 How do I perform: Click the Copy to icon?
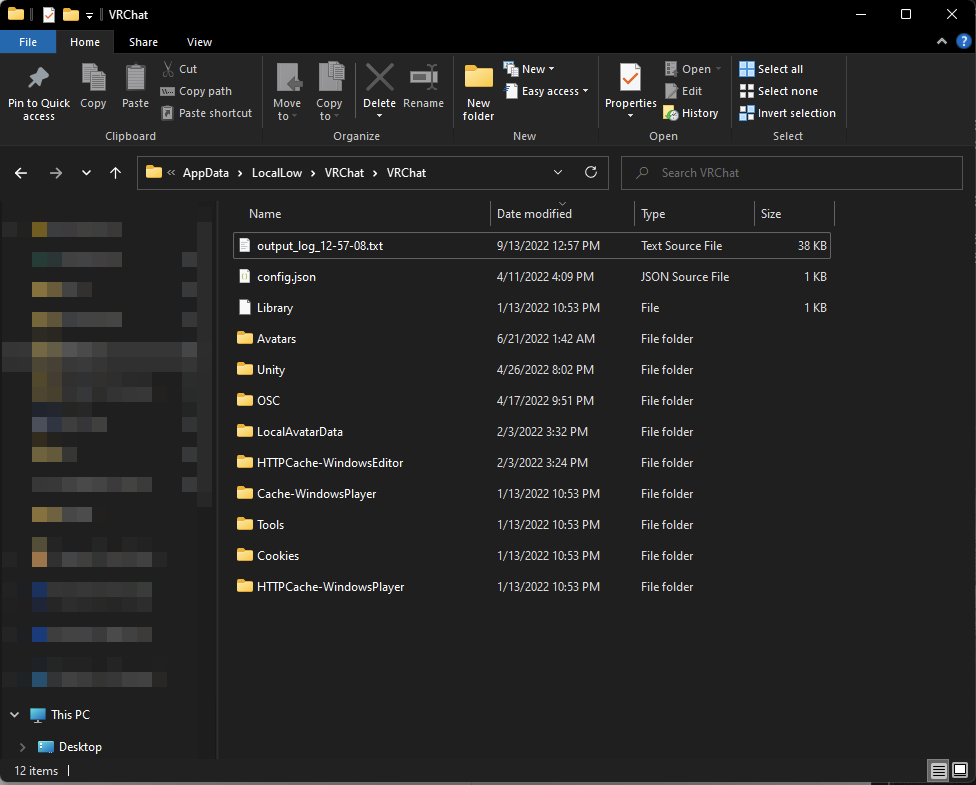tap(330, 77)
